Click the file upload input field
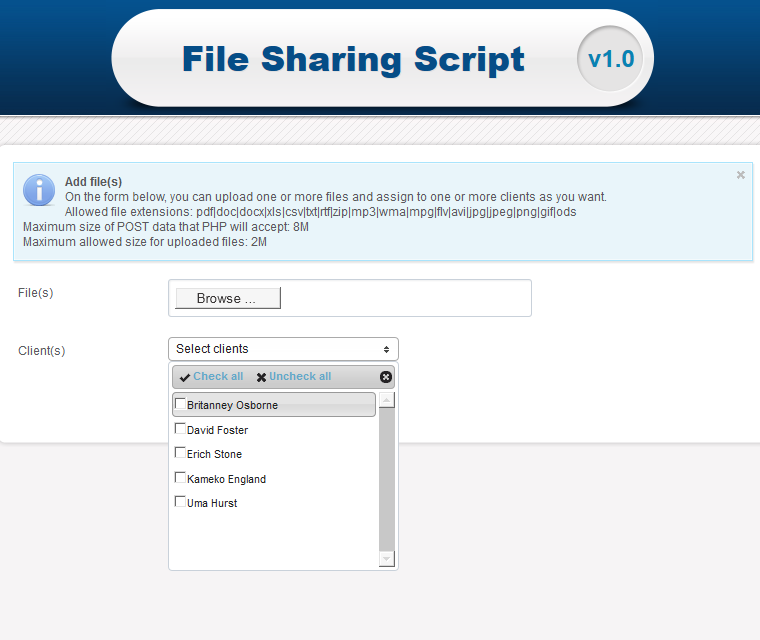 (349, 298)
